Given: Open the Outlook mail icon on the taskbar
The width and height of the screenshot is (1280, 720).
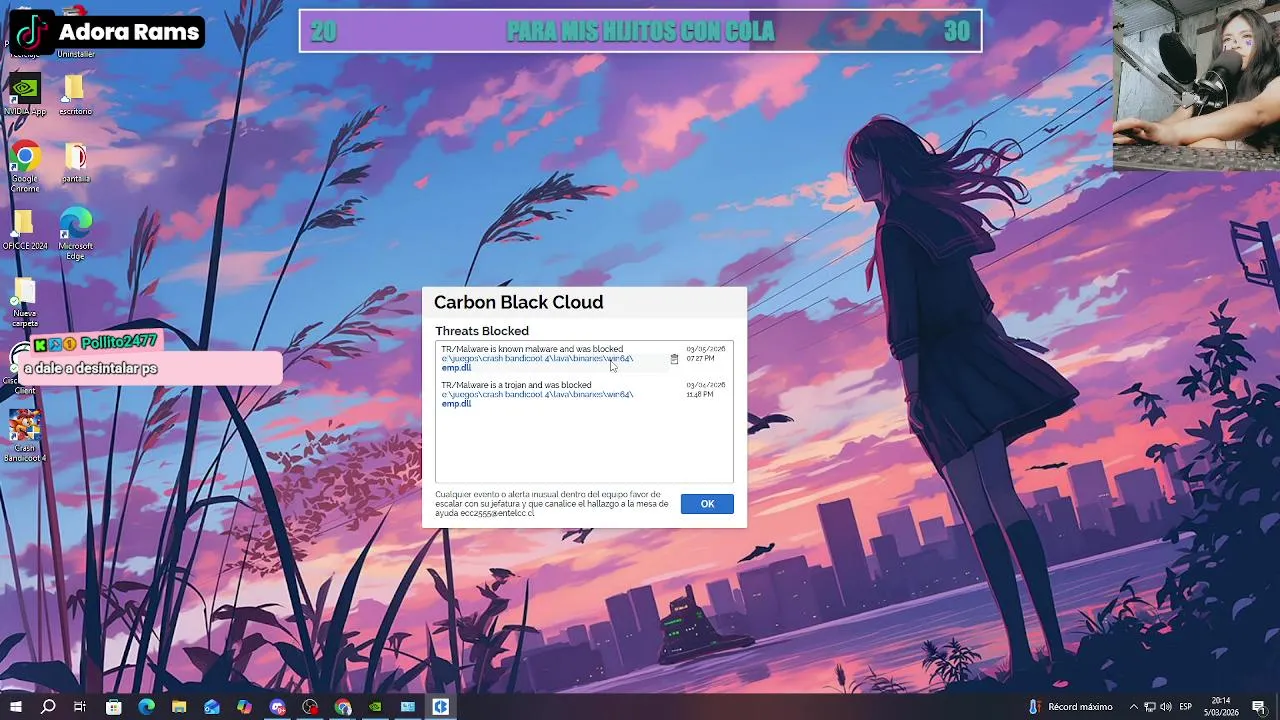Looking at the screenshot, I should tap(212, 707).
